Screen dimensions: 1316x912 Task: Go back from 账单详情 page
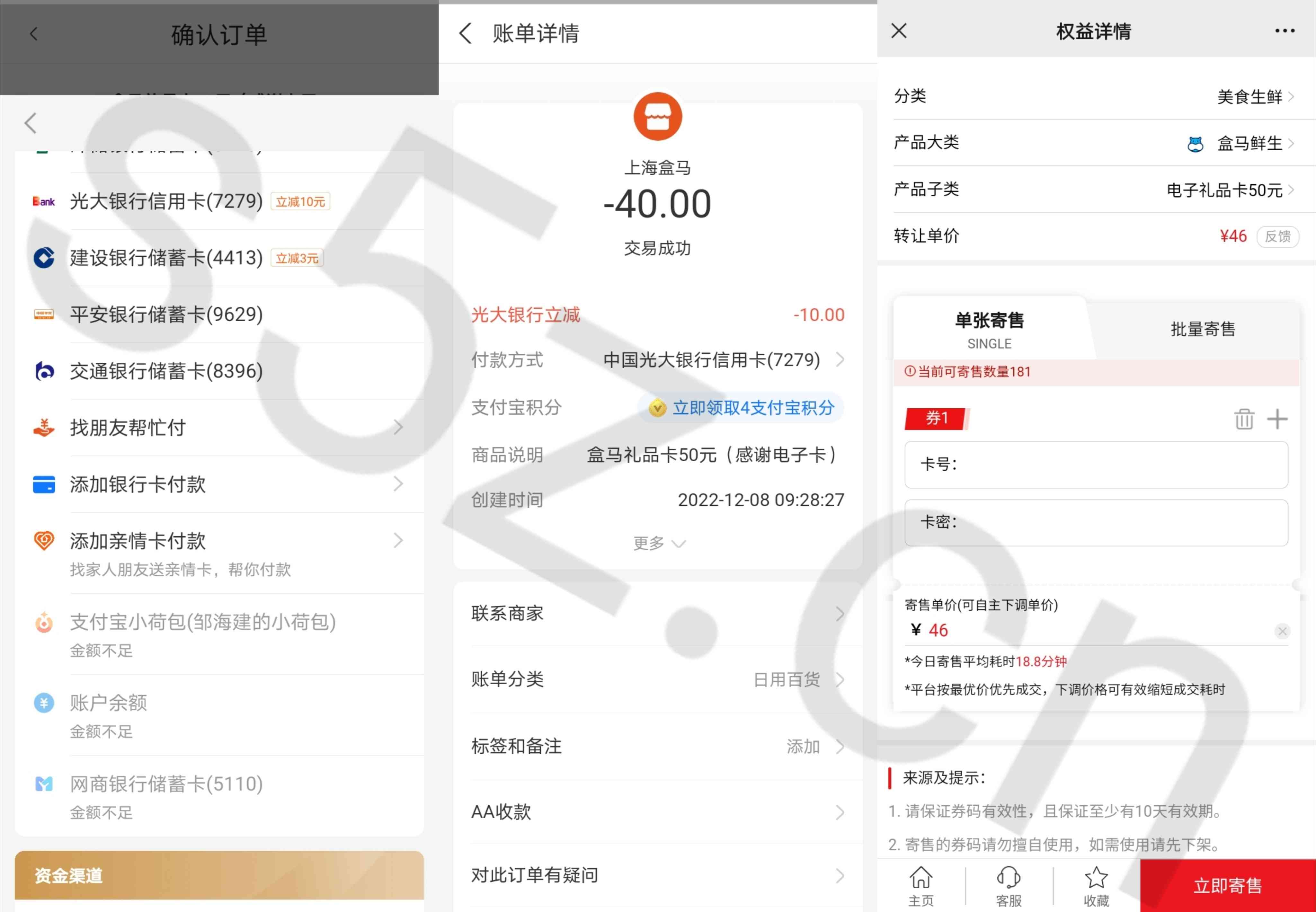click(x=466, y=33)
